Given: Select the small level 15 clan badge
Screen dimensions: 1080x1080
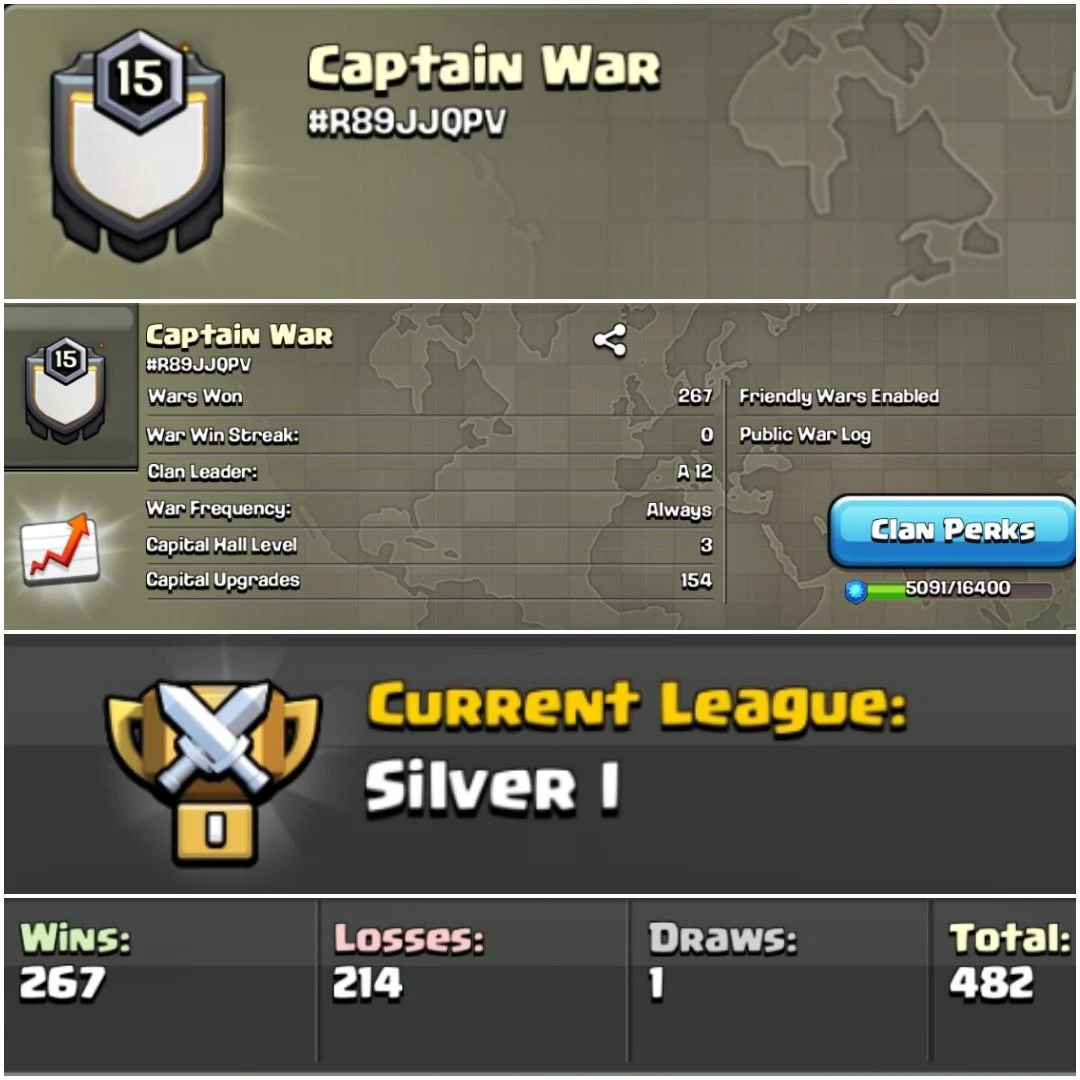Looking at the screenshot, I should click(65, 390).
